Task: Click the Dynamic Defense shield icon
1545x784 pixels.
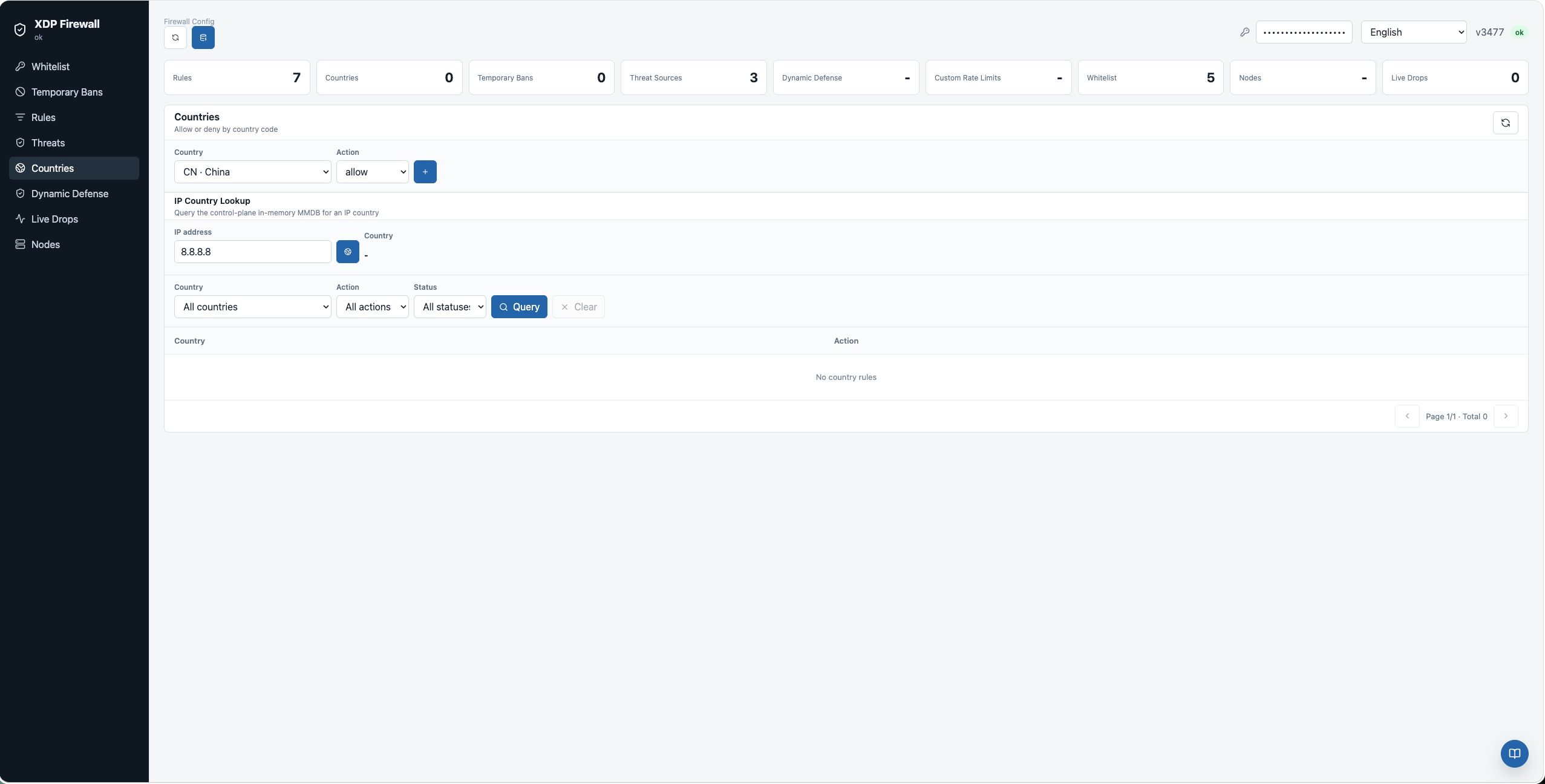Action: click(x=20, y=194)
